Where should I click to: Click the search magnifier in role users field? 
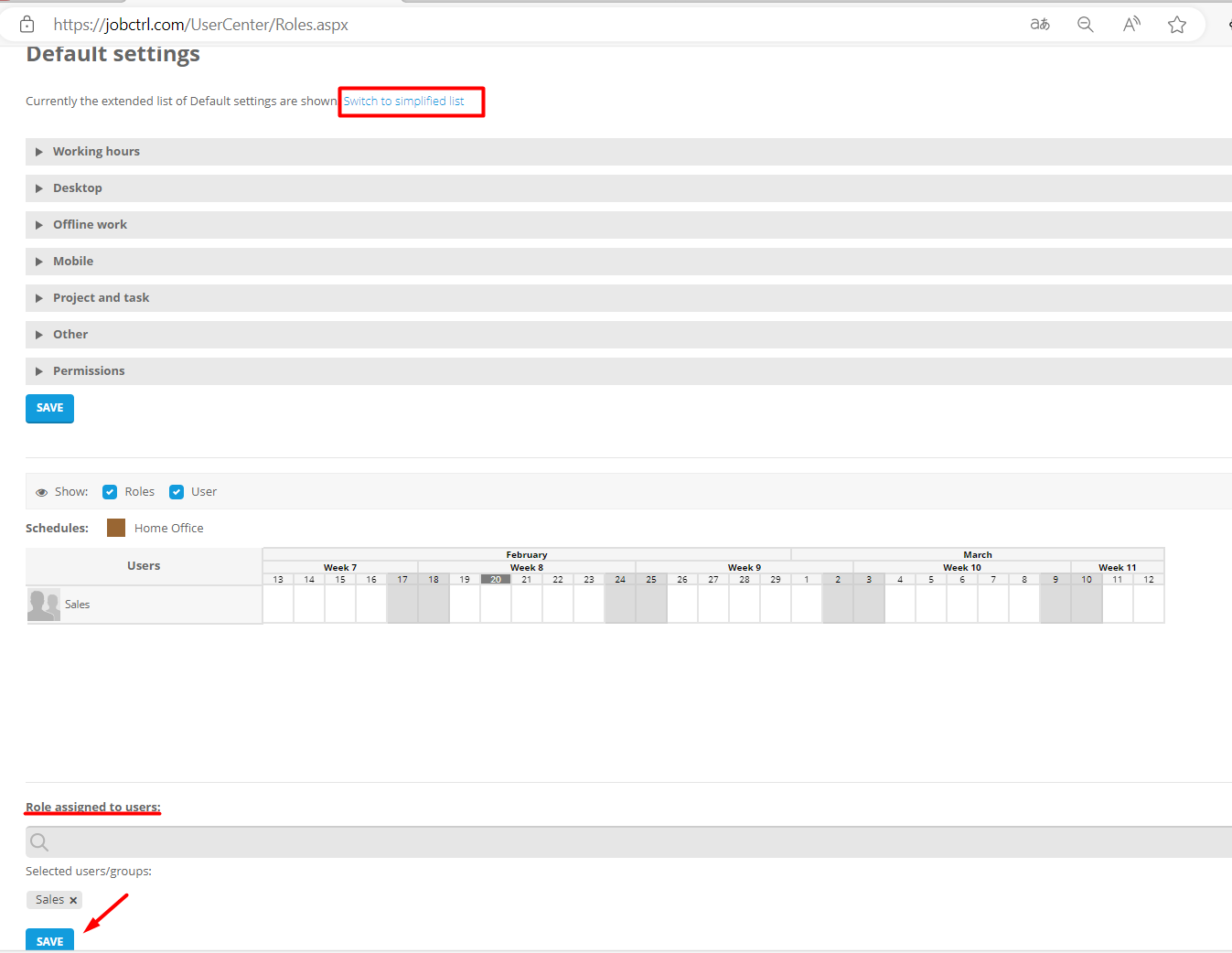tap(39, 842)
